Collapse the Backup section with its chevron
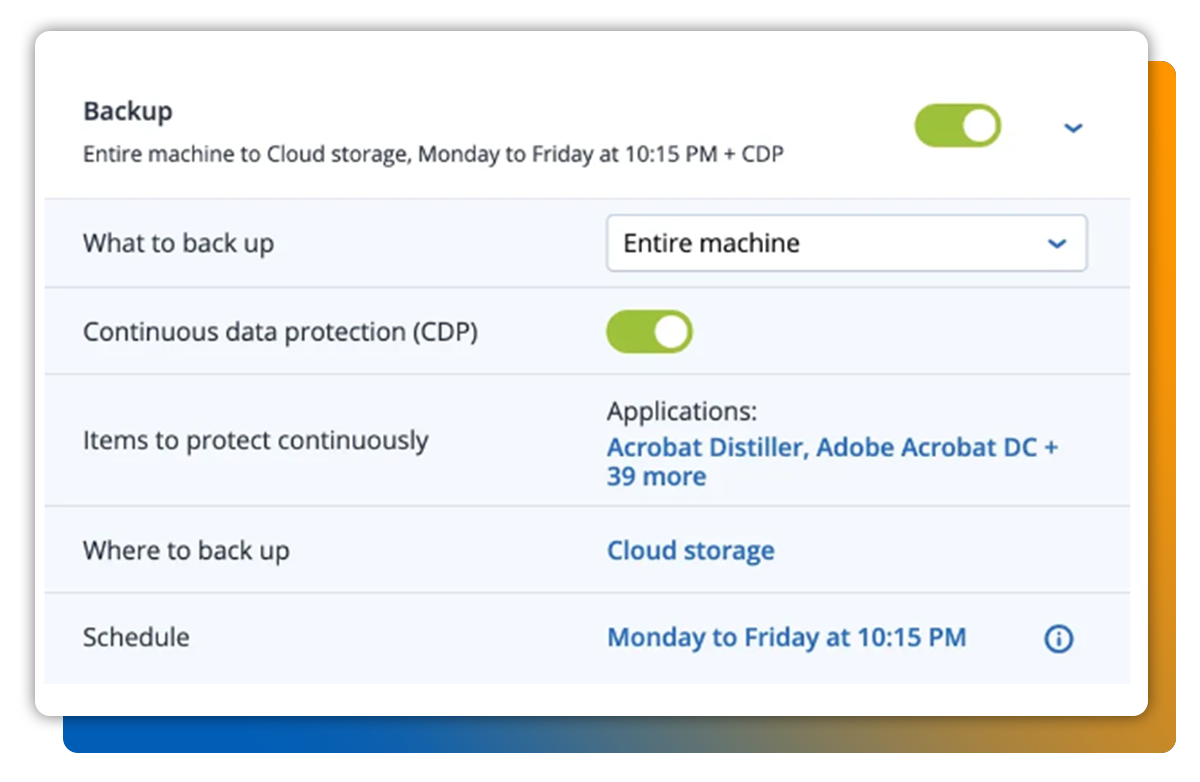1200x782 pixels. pyautogui.click(x=1073, y=128)
